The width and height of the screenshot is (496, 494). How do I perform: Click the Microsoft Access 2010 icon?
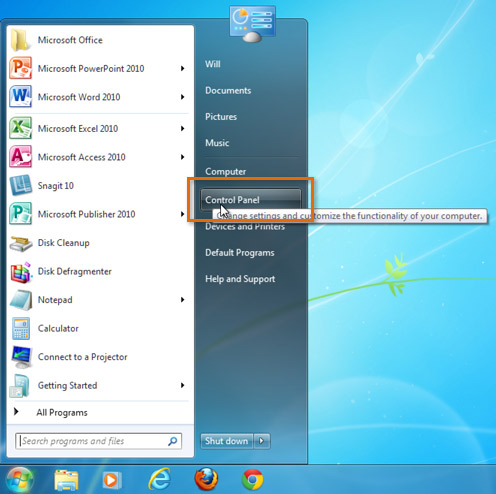21,157
